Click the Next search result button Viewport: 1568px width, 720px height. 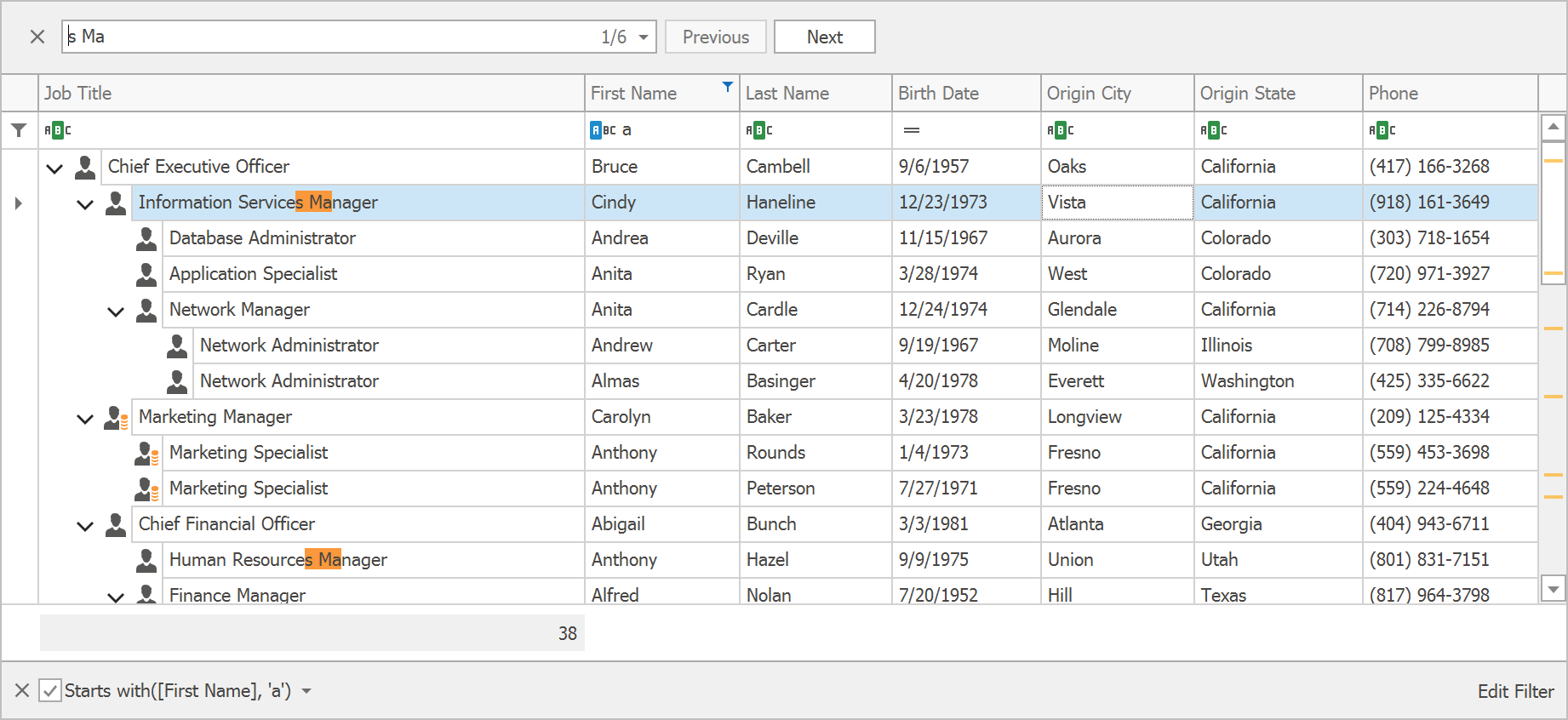pyautogui.click(x=824, y=37)
